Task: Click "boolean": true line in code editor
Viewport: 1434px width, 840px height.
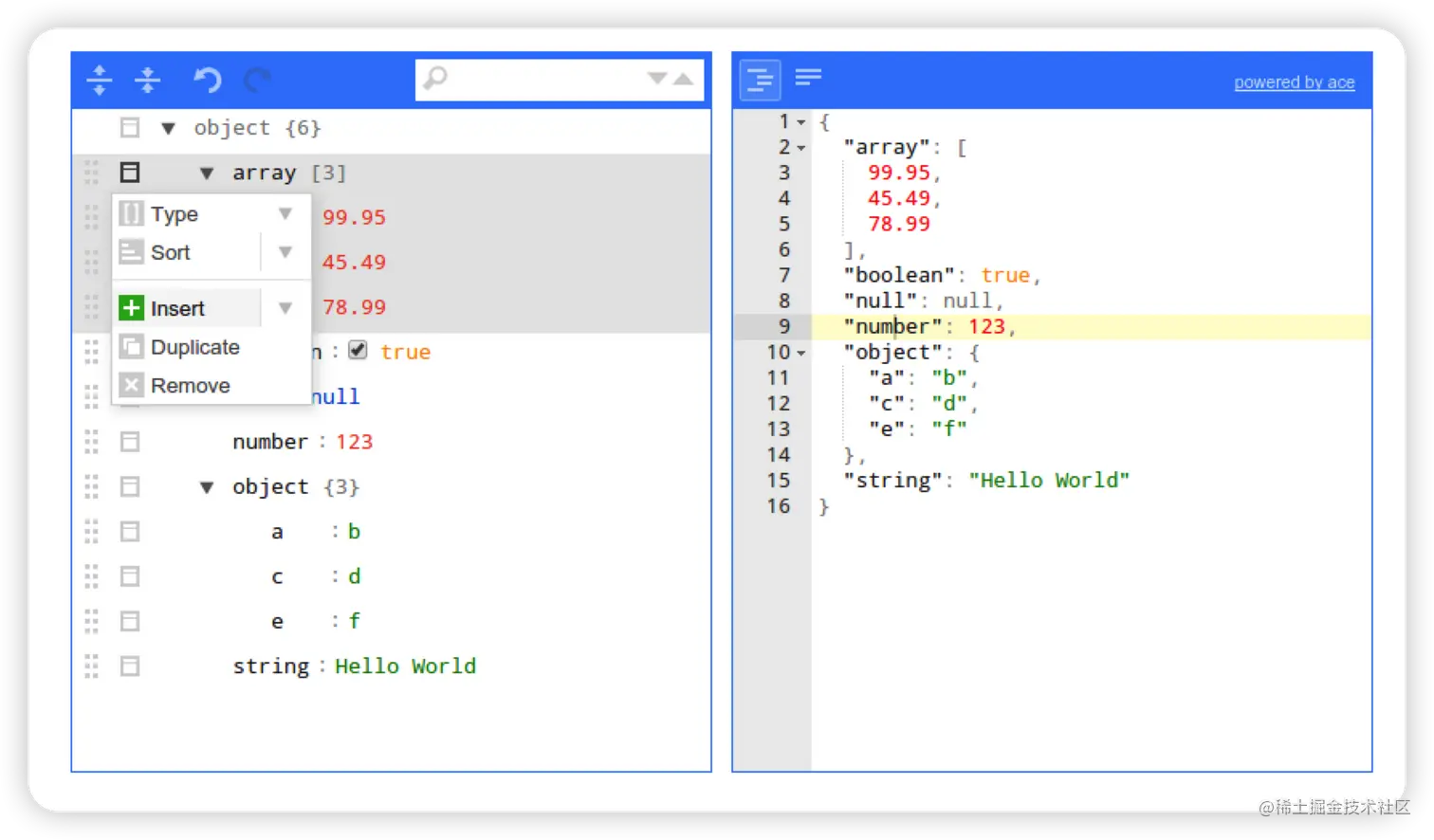Action: [x=942, y=276]
